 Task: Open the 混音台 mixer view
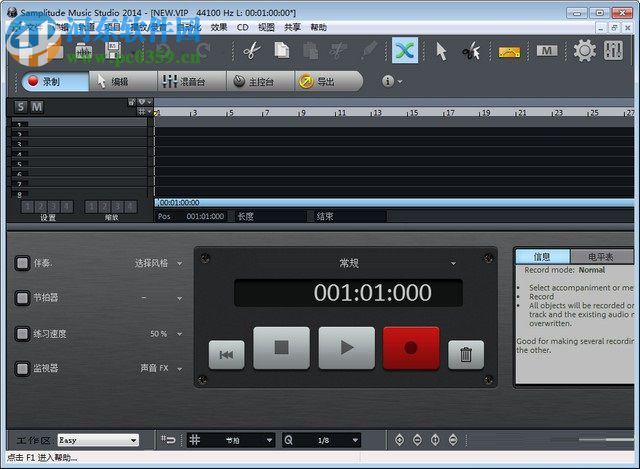[x=192, y=81]
